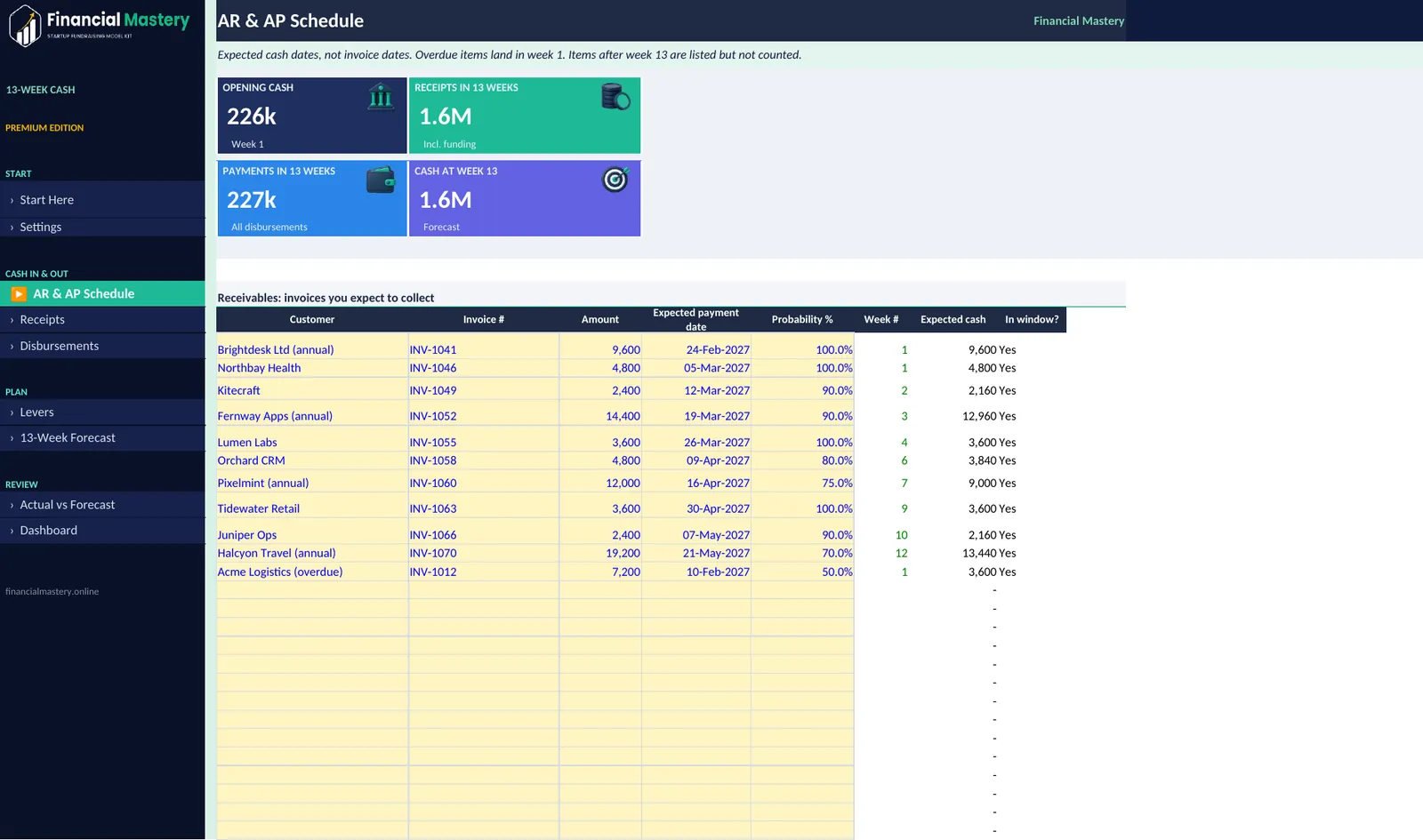
Task: Click the coins icon on Receipts card
Action: [615, 96]
